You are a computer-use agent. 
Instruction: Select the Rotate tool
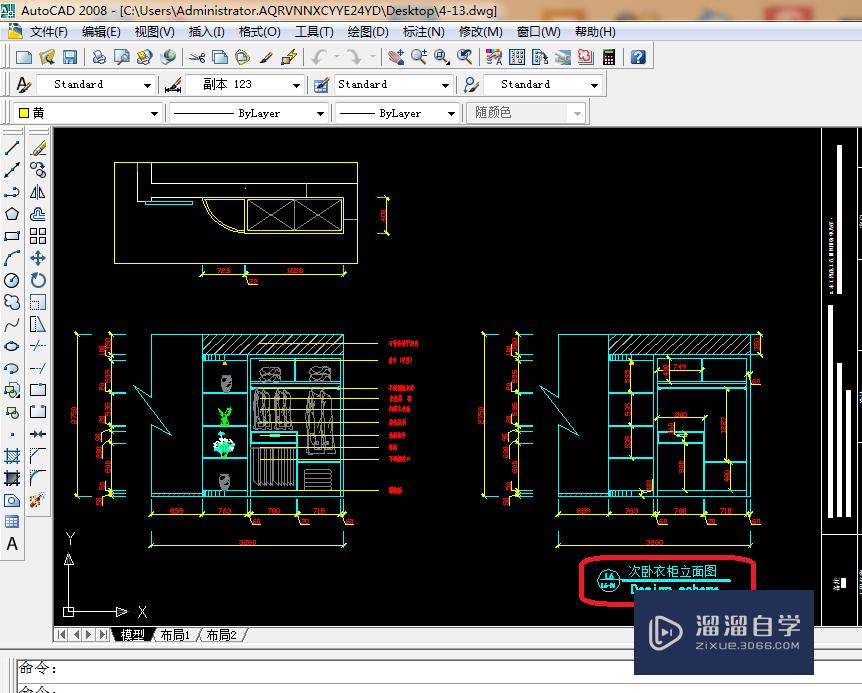pyautogui.click(x=38, y=280)
